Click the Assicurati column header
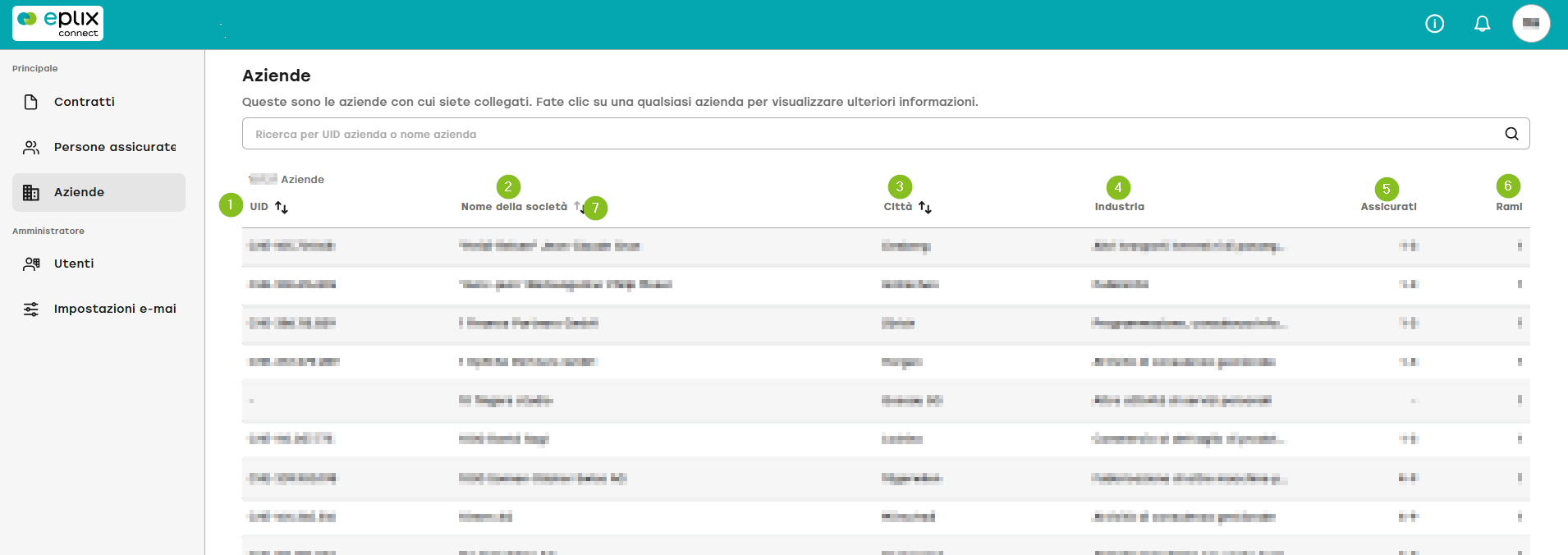 1388,207
